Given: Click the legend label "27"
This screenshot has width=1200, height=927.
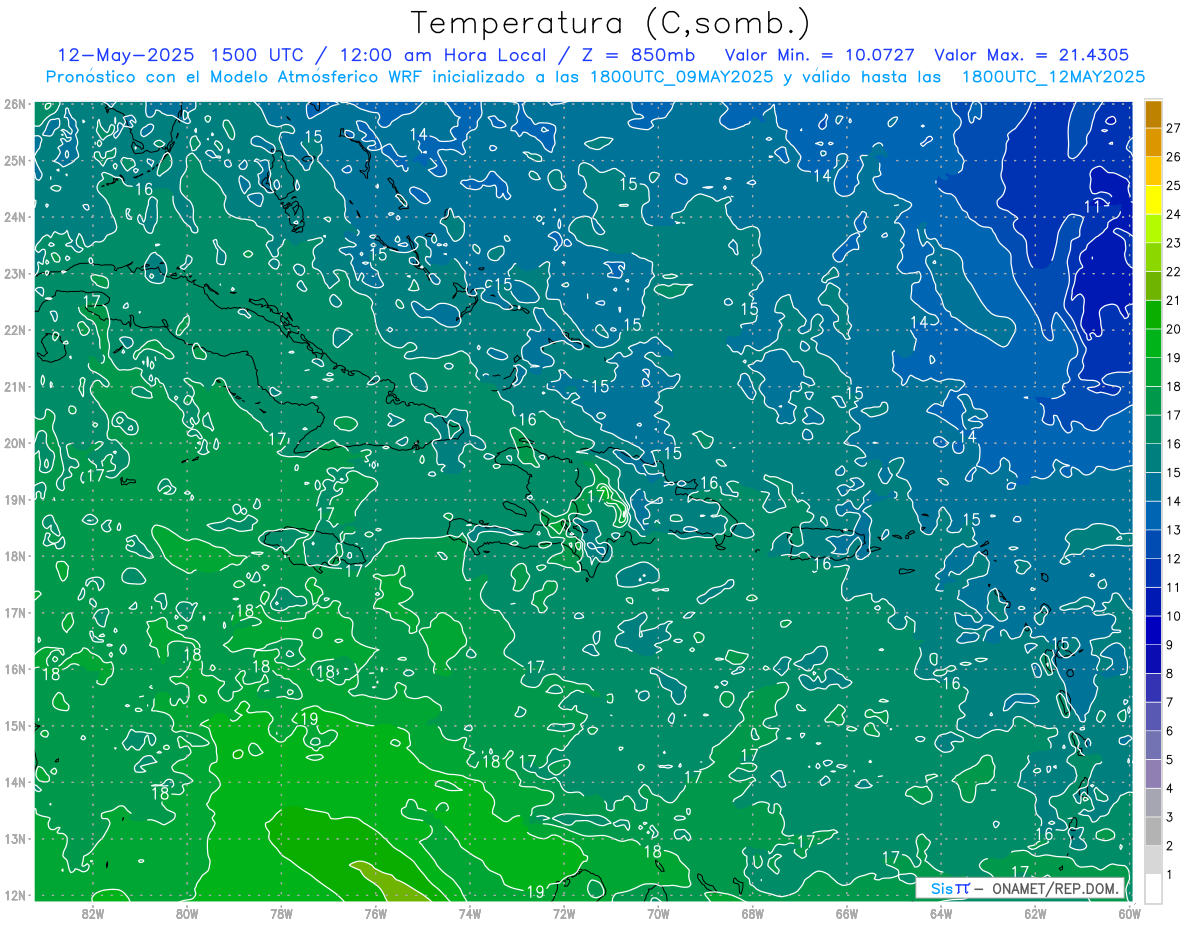Looking at the screenshot, I should (1173, 128).
